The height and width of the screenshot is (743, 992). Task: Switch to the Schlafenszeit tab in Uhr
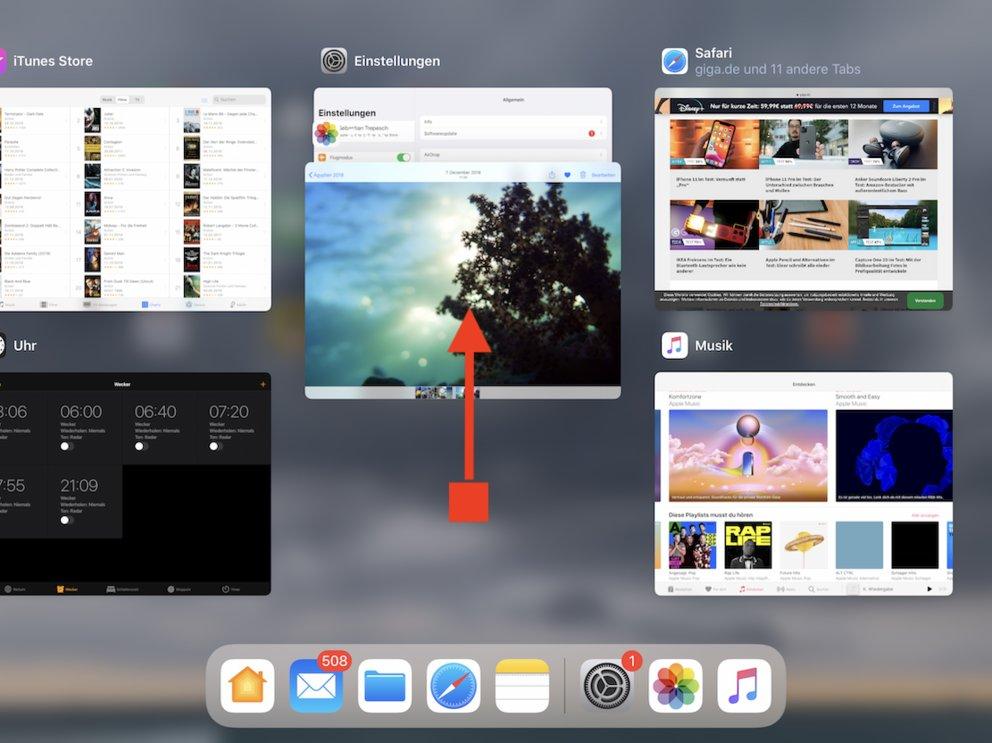click(x=123, y=589)
